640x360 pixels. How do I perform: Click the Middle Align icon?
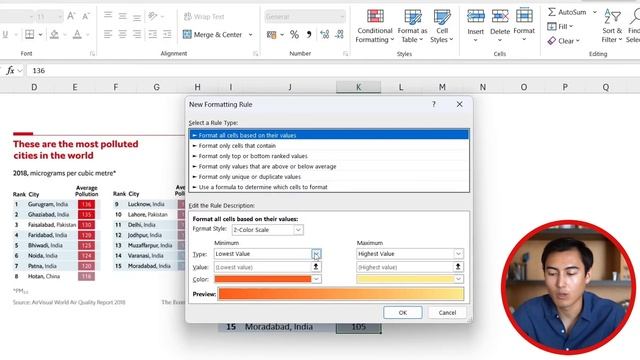tap(122, 16)
